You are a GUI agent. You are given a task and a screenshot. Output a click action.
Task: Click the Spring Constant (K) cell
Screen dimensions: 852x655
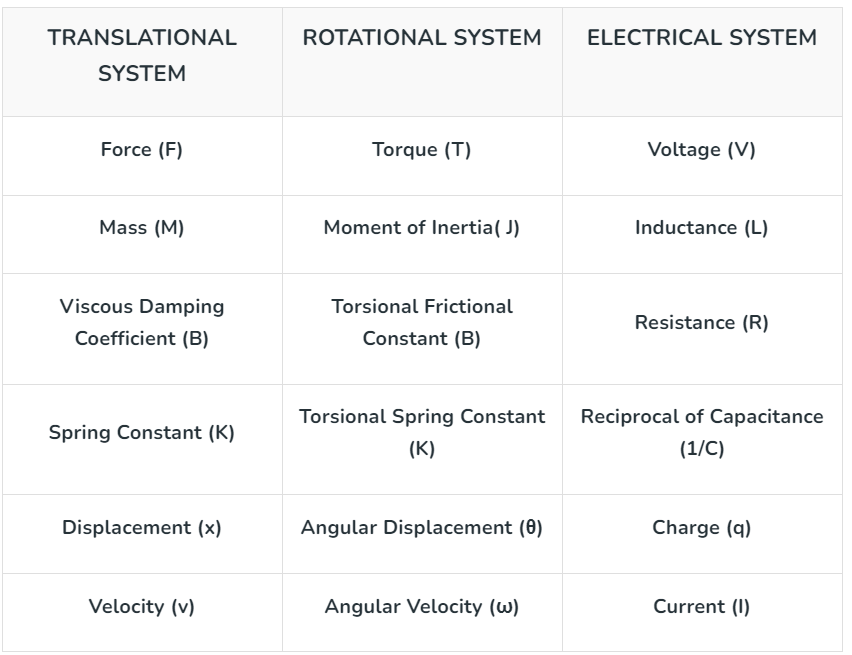142,434
